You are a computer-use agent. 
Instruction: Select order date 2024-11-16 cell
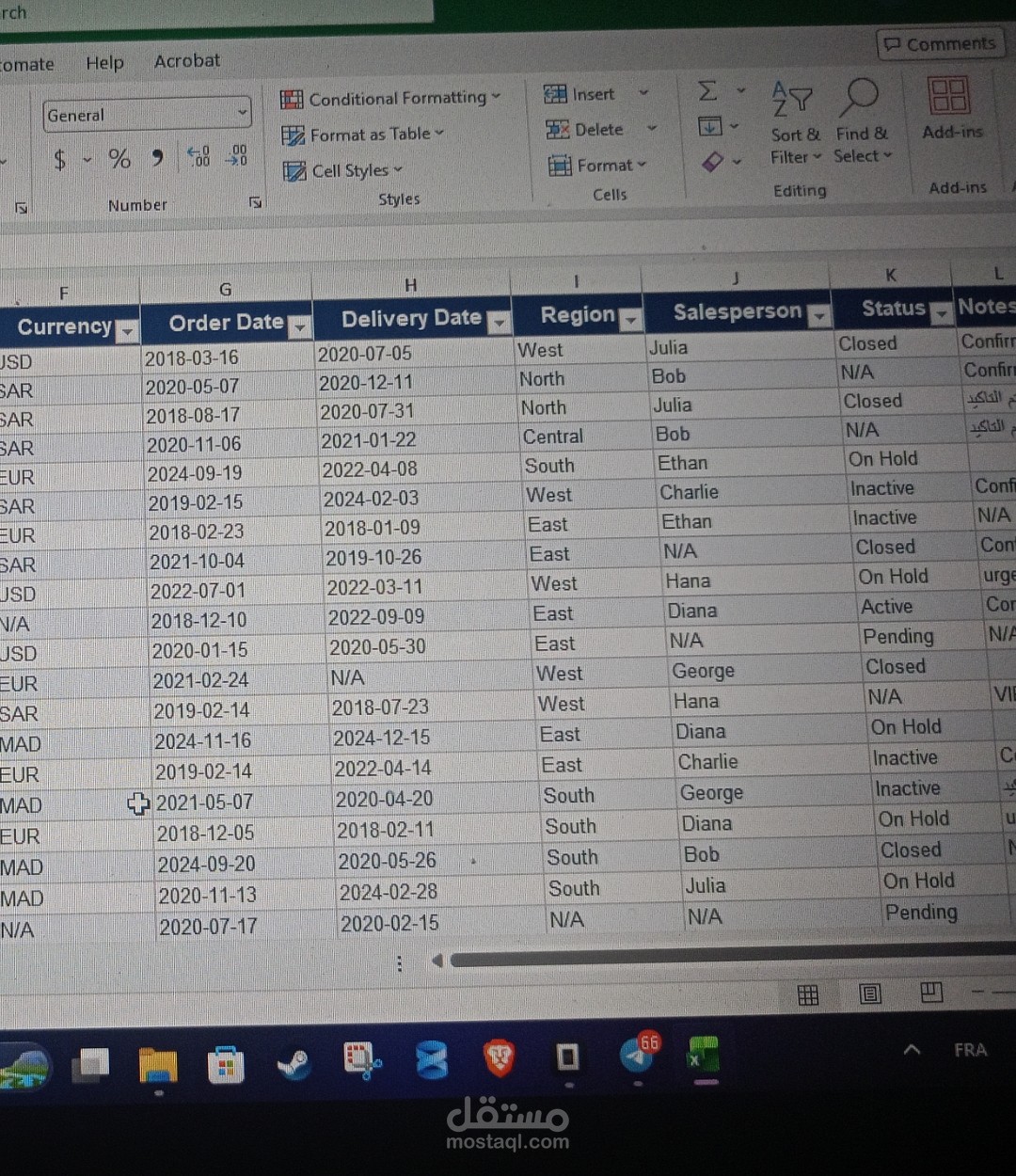242,741
